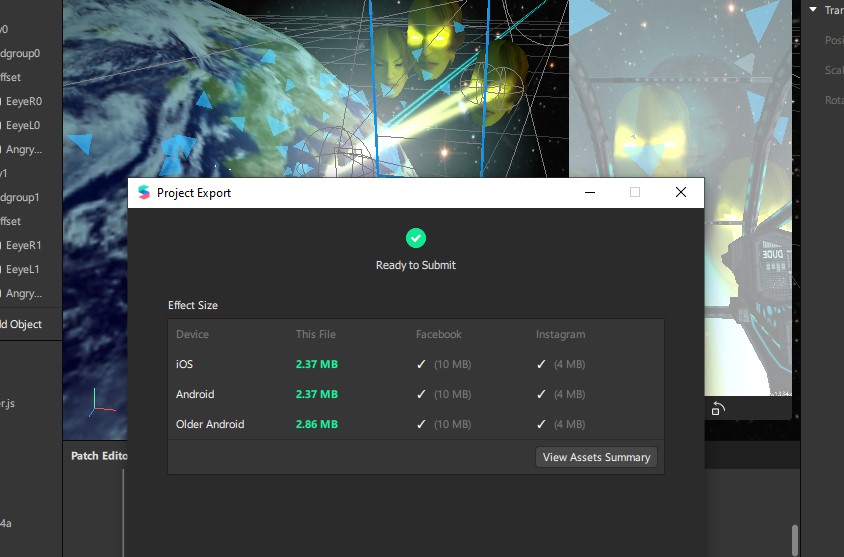Click the Facebook checkmark in the Android row
844x557 pixels.
point(421,394)
